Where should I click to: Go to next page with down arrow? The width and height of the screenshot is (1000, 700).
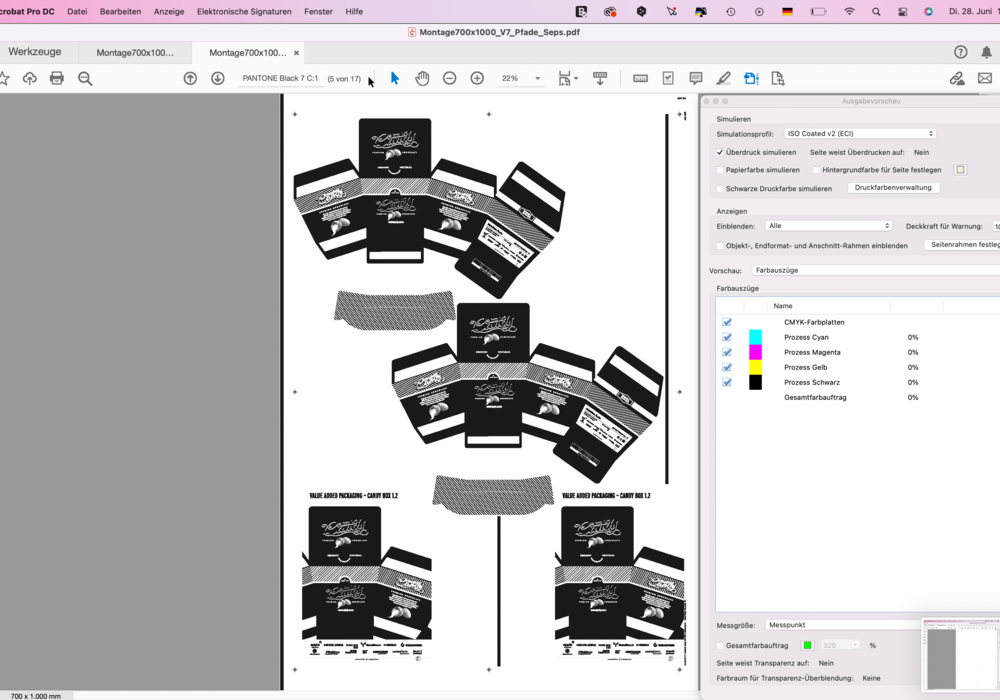tap(217, 78)
